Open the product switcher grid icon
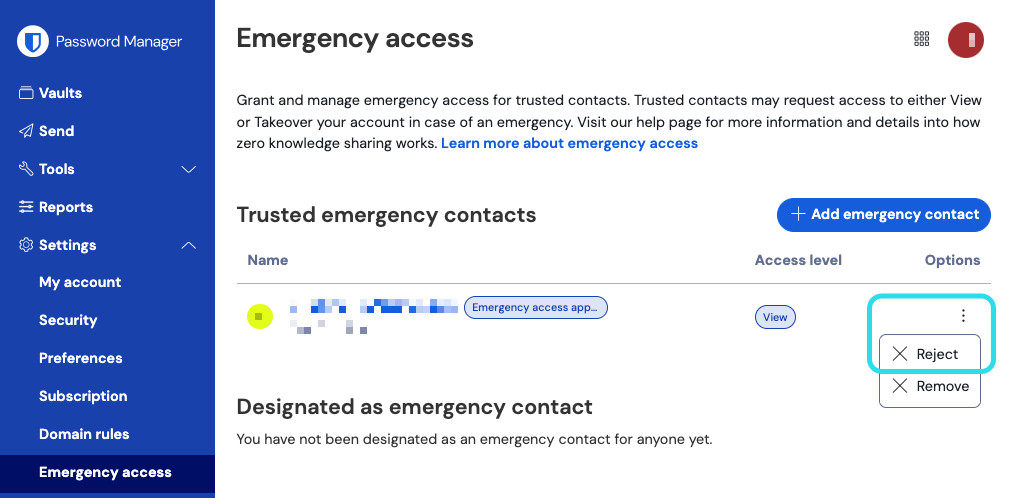The width and height of the screenshot is (1012, 498). click(x=922, y=39)
